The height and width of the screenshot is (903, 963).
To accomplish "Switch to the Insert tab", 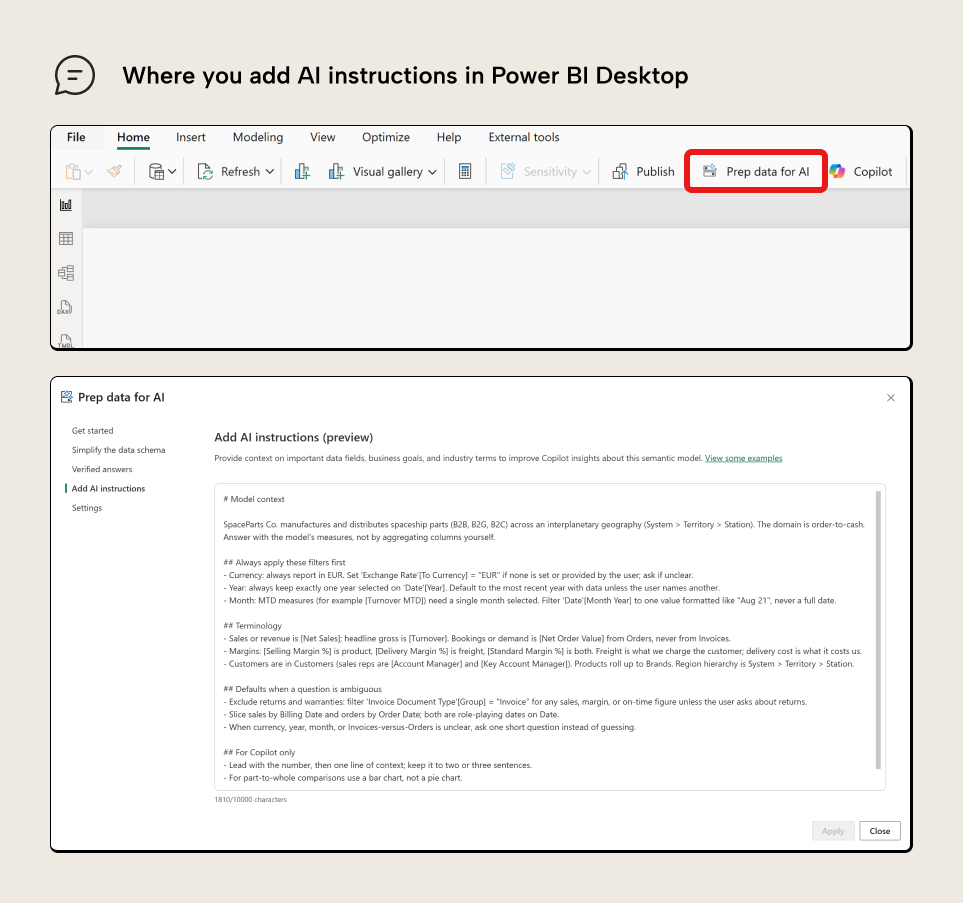I will tap(190, 137).
